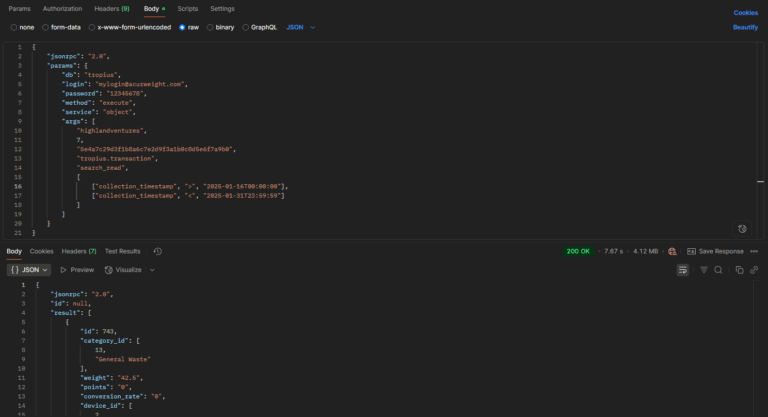
Task: Click the "result" key in response
Action: (65, 313)
